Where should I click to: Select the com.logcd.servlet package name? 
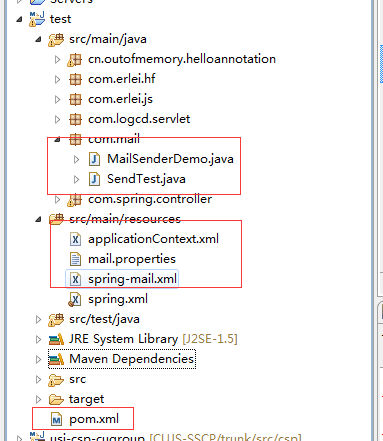point(139,119)
